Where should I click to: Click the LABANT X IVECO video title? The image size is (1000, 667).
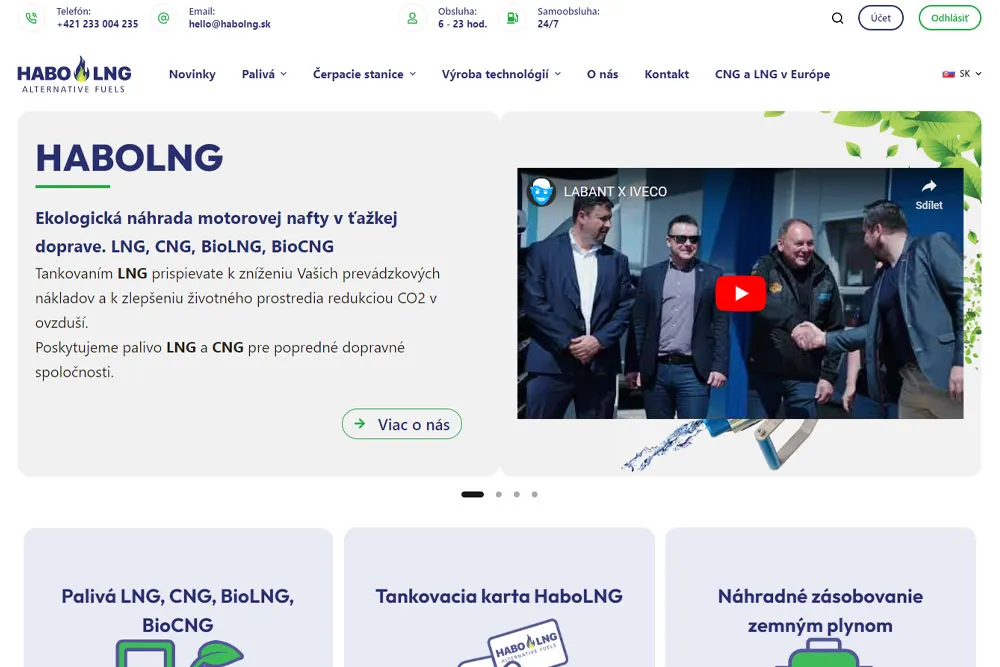[x=615, y=191]
